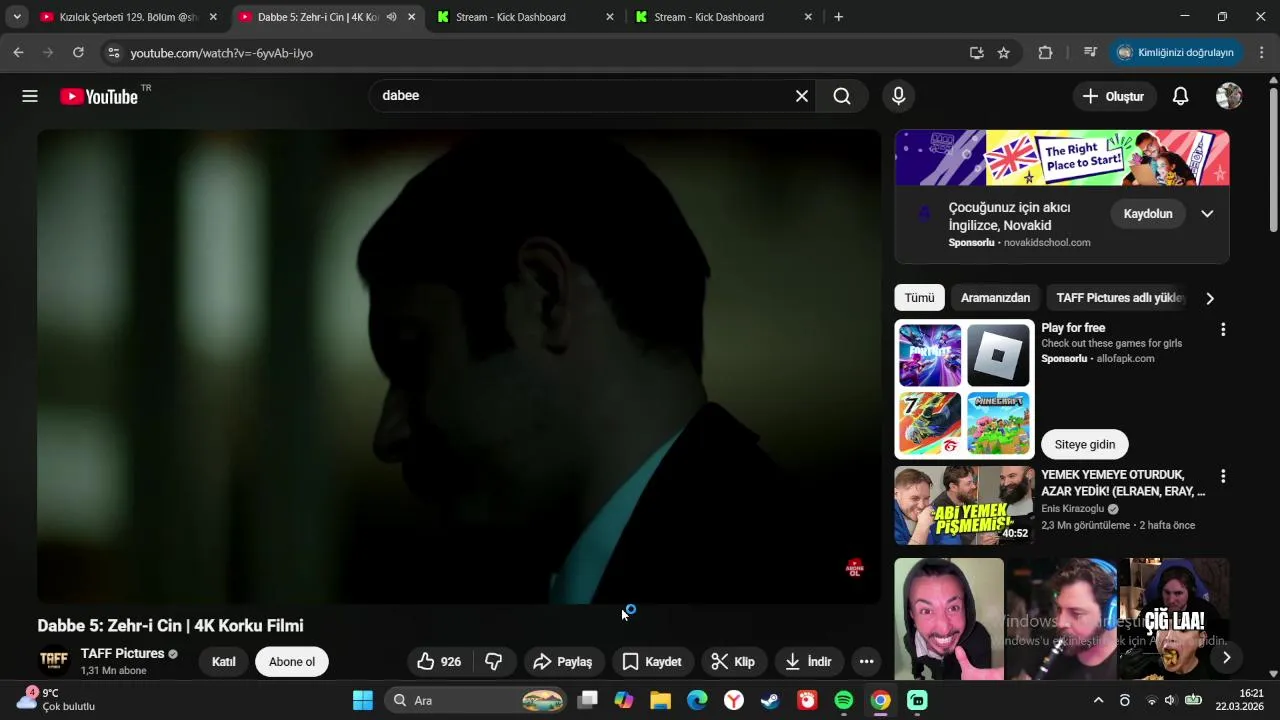Open Enis Kirazoglu channel name
Image resolution: width=1280 pixels, height=720 pixels.
tap(1073, 509)
